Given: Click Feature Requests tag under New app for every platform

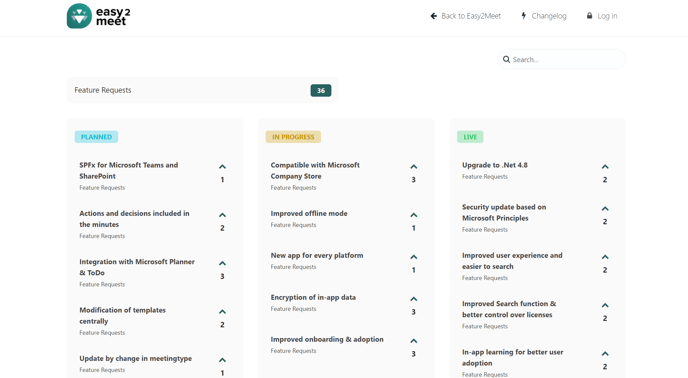Looking at the screenshot, I should [294, 266].
